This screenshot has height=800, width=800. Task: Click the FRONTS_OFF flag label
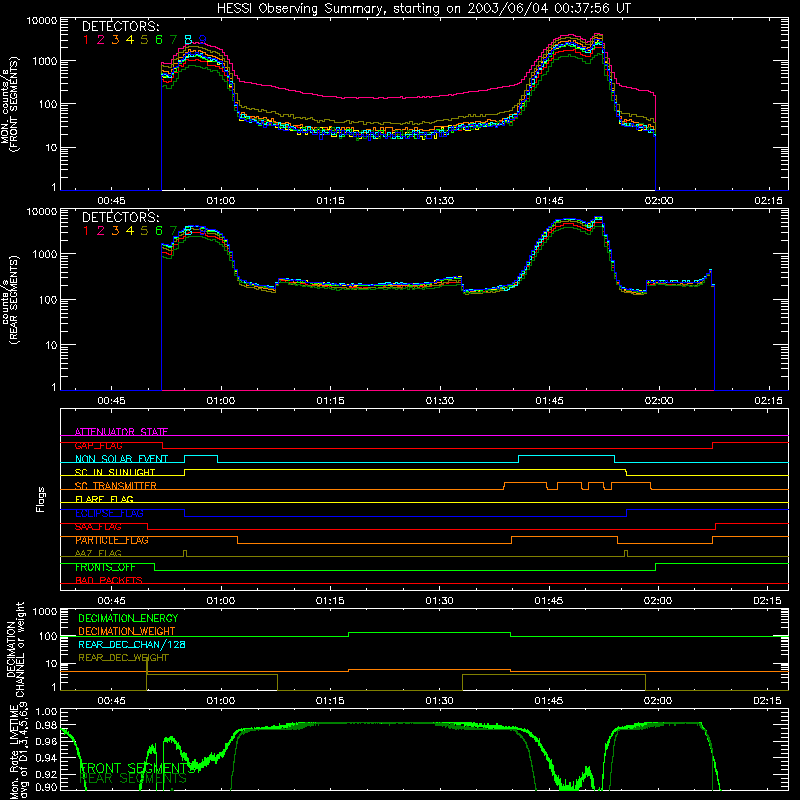click(106, 567)
